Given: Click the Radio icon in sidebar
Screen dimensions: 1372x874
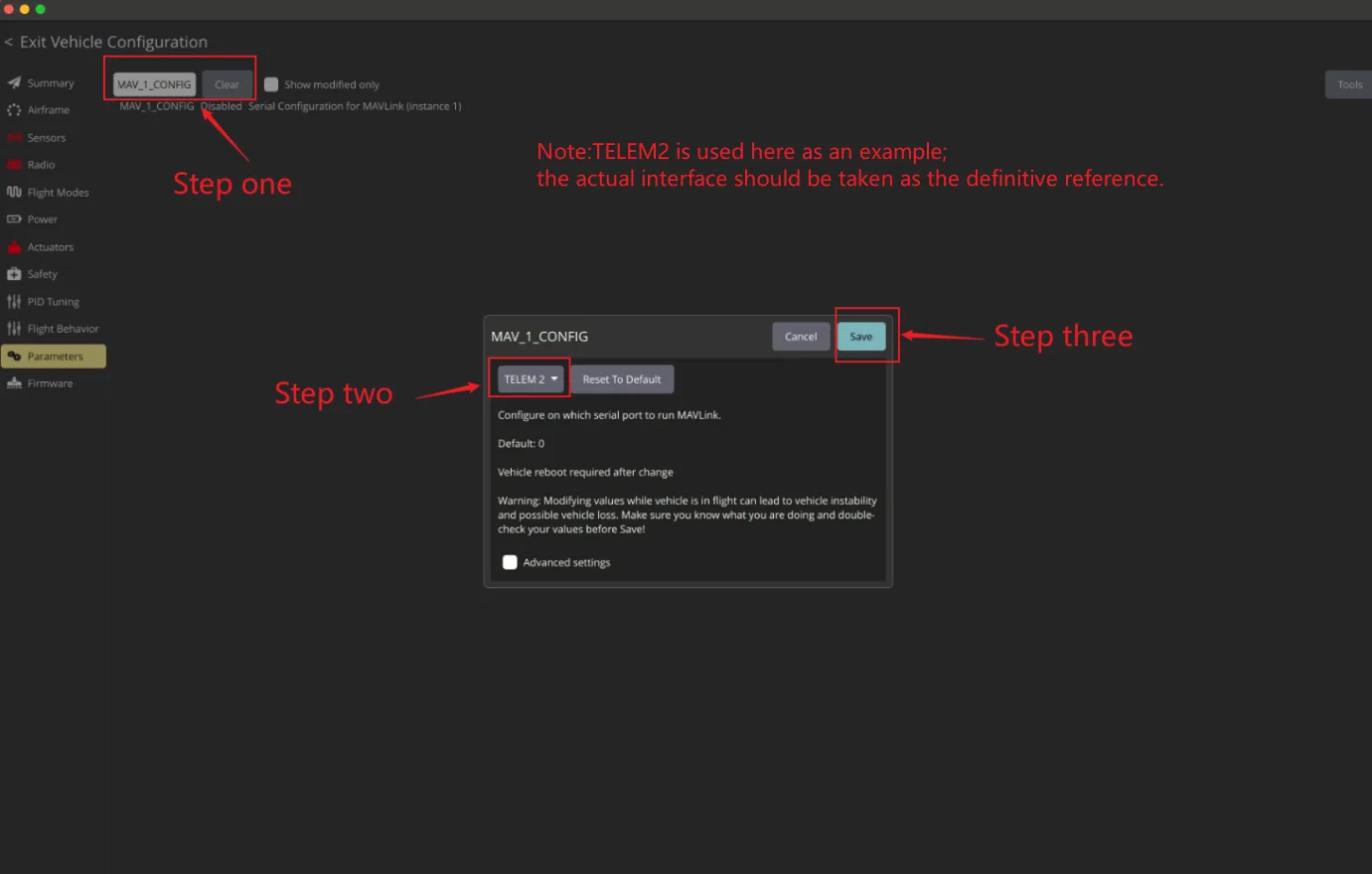Looking at the screenshot, I should point(14,165).
